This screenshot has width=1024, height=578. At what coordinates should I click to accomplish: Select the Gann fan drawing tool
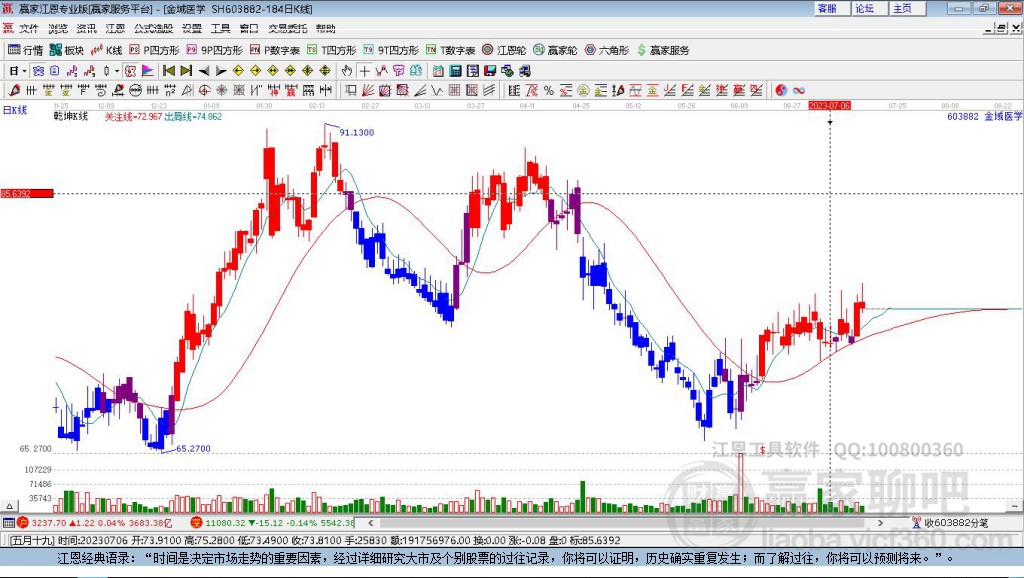point(368,90)
